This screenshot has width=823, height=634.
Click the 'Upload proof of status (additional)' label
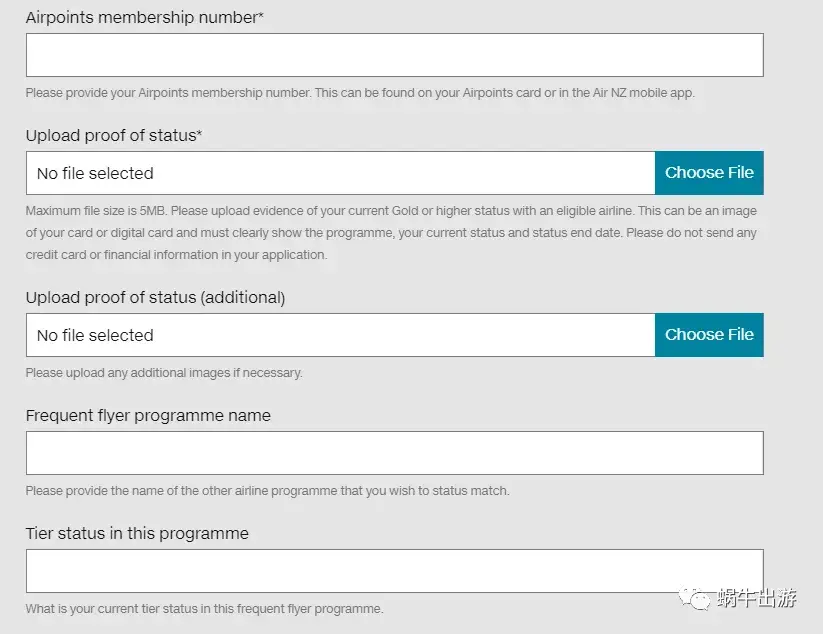tap(155, 298)
